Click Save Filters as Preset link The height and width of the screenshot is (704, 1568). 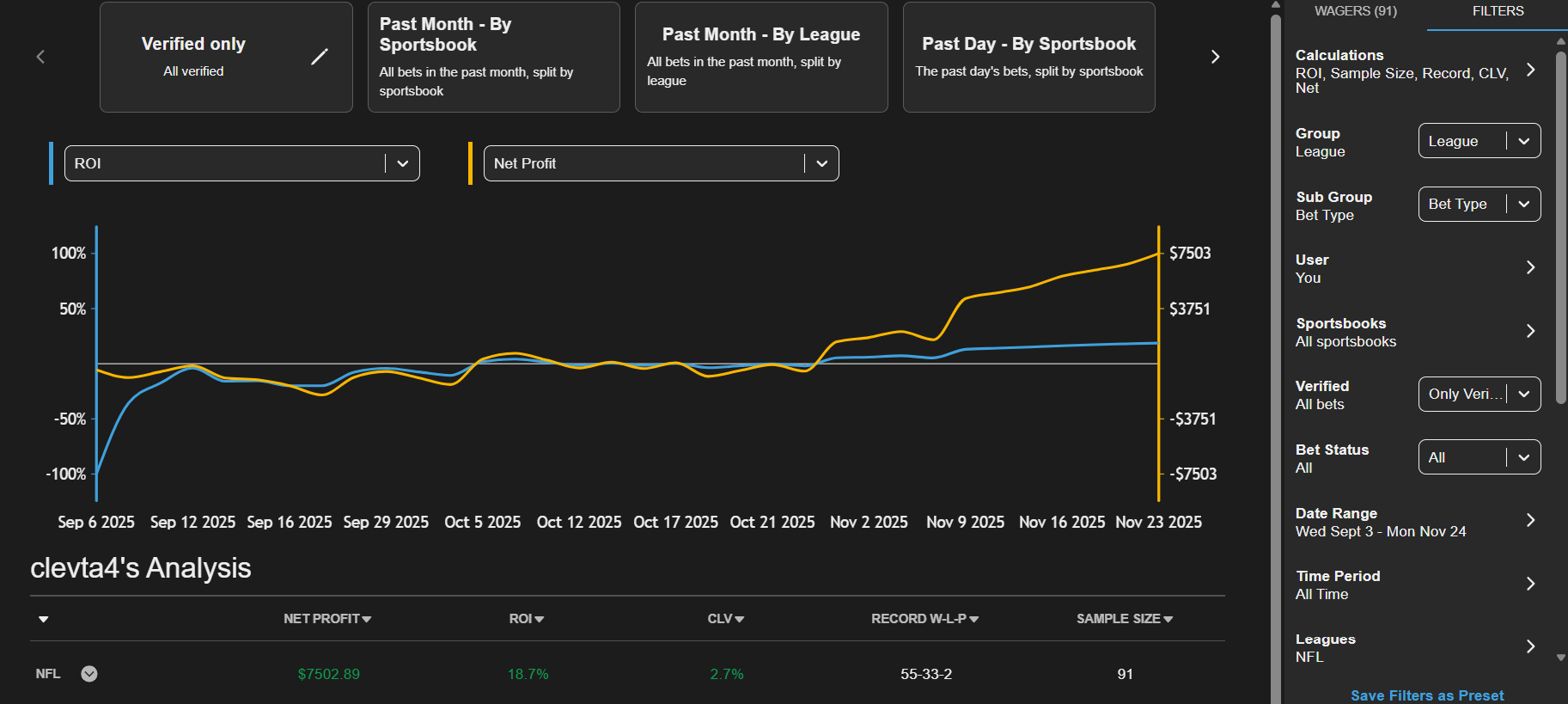point(1426,695)
